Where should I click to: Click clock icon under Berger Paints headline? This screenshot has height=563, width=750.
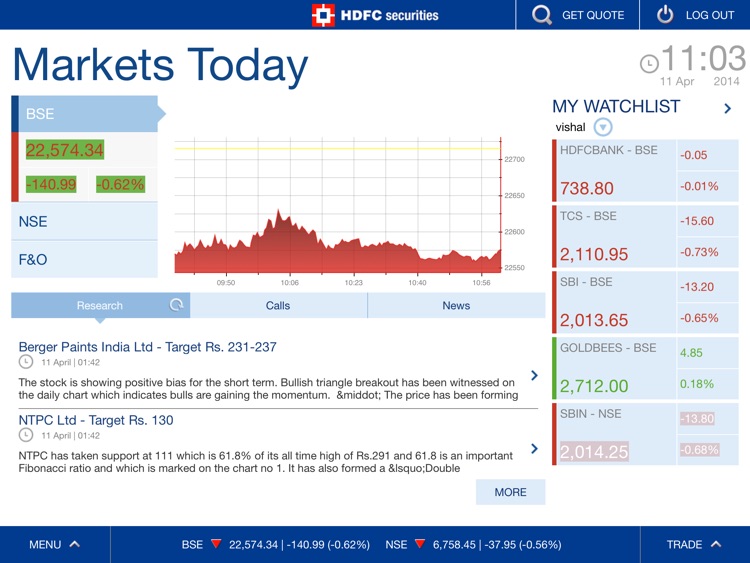pos(26,362)
